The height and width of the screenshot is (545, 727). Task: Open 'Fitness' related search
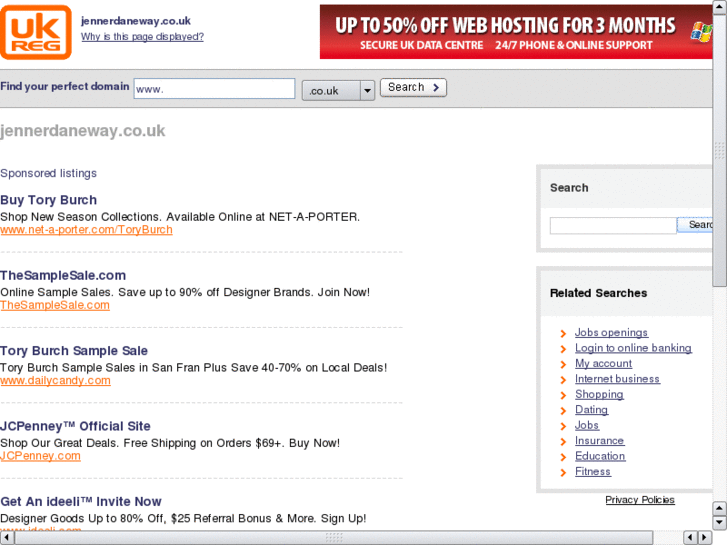click(593, 471)
